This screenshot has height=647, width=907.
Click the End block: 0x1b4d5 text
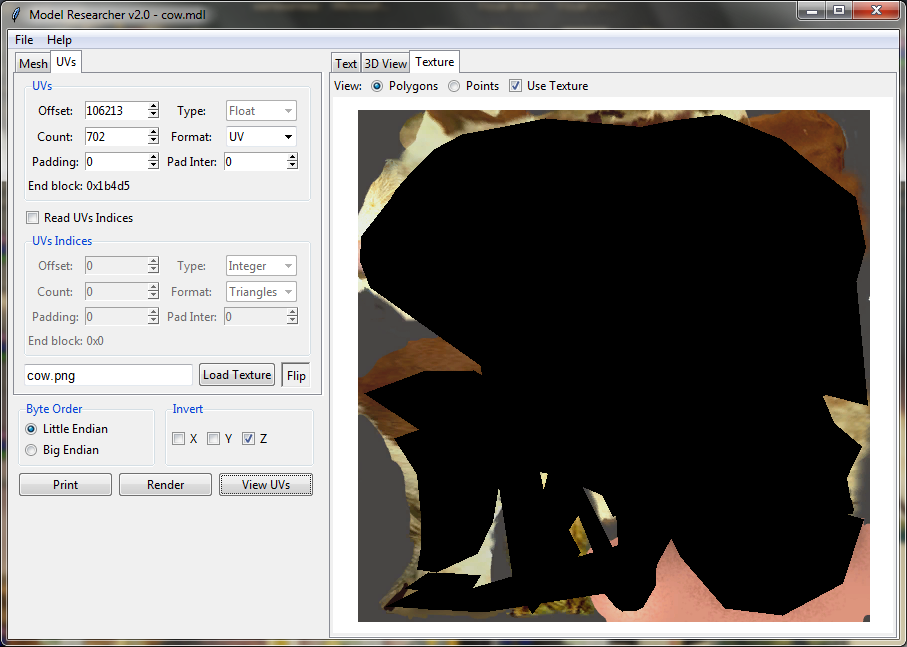(79, 186)
